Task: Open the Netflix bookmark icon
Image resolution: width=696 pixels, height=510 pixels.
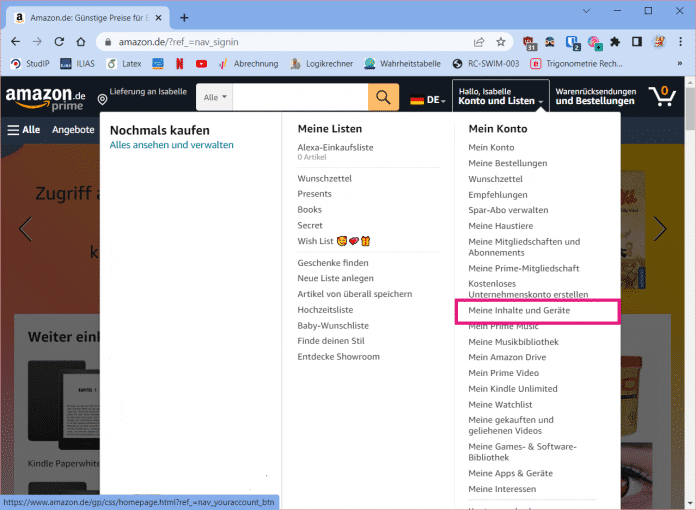Action: click(180, 64)
